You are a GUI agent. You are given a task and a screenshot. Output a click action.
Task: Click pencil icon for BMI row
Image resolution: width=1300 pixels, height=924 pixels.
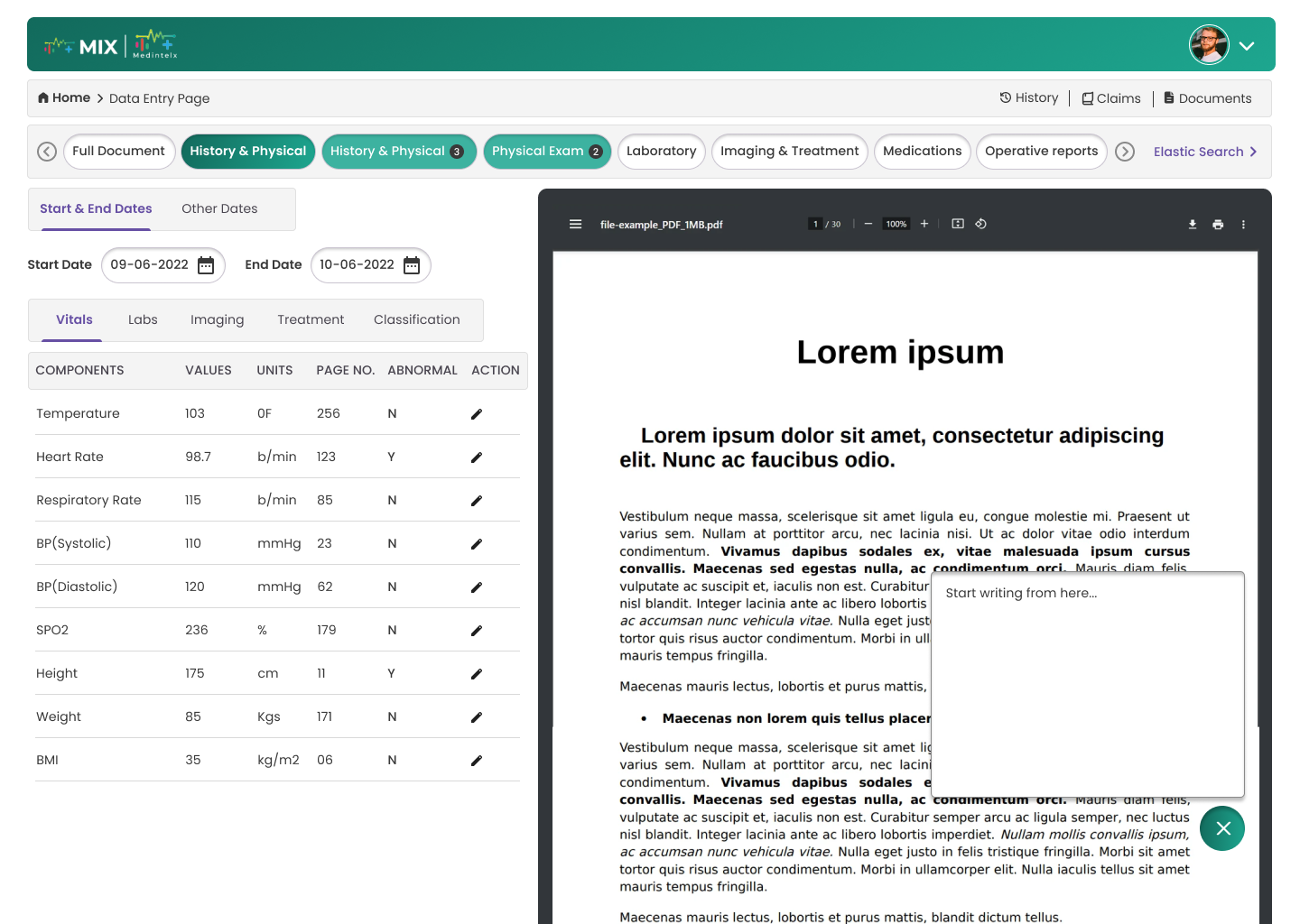pos(477,761)
